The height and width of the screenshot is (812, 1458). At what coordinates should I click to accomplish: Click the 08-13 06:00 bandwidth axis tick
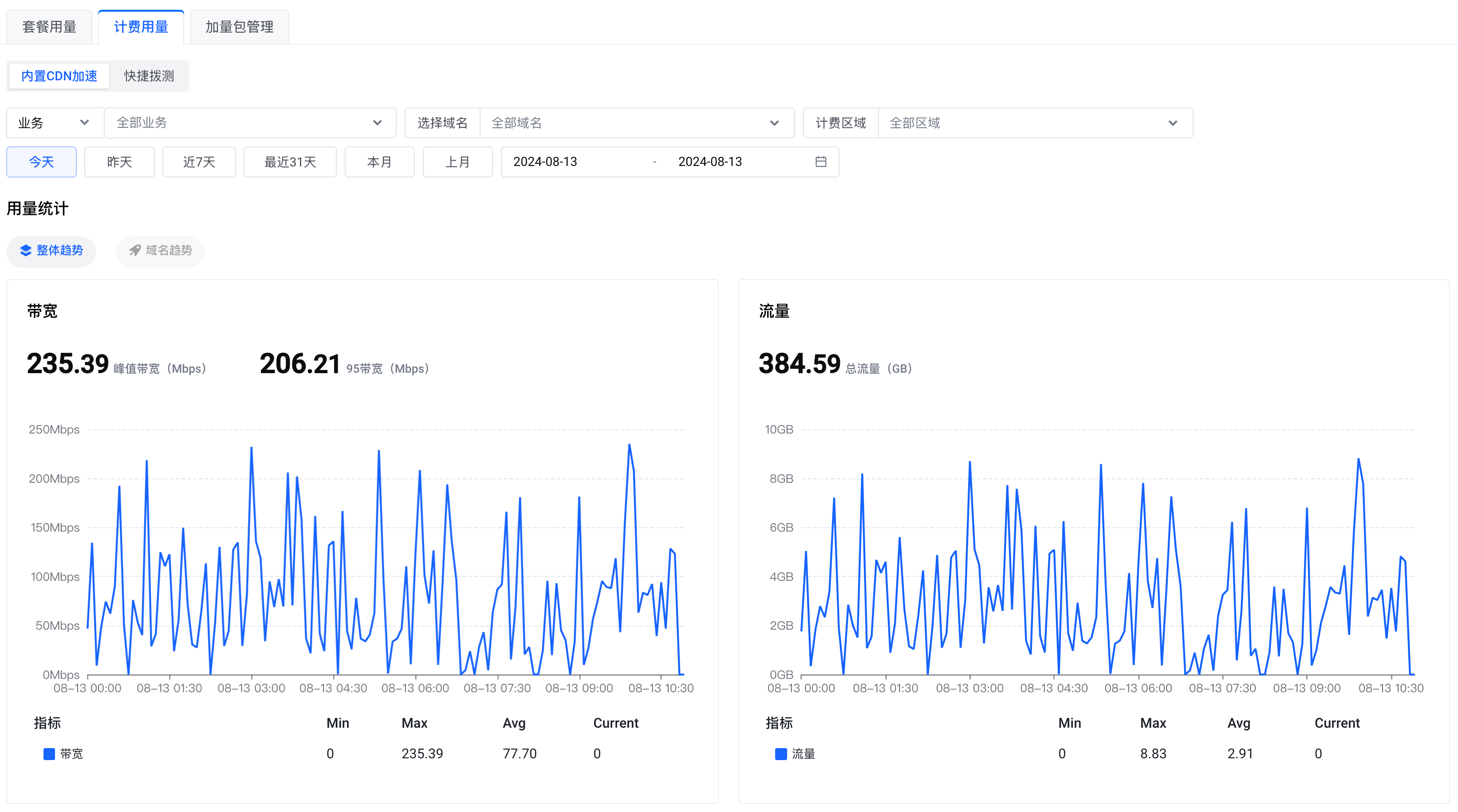point(415,688)
